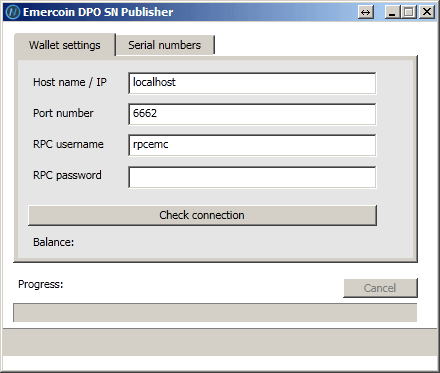Click the empty progress bar
Viewport: 440px width, 373px height.
point(215,313)
